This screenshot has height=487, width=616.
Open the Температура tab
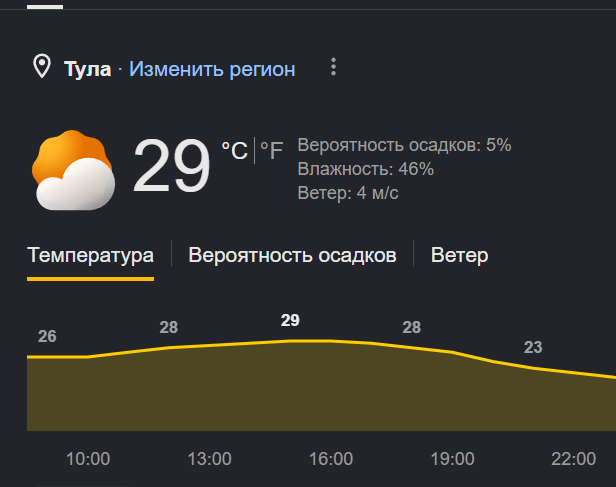click(90, 256)
